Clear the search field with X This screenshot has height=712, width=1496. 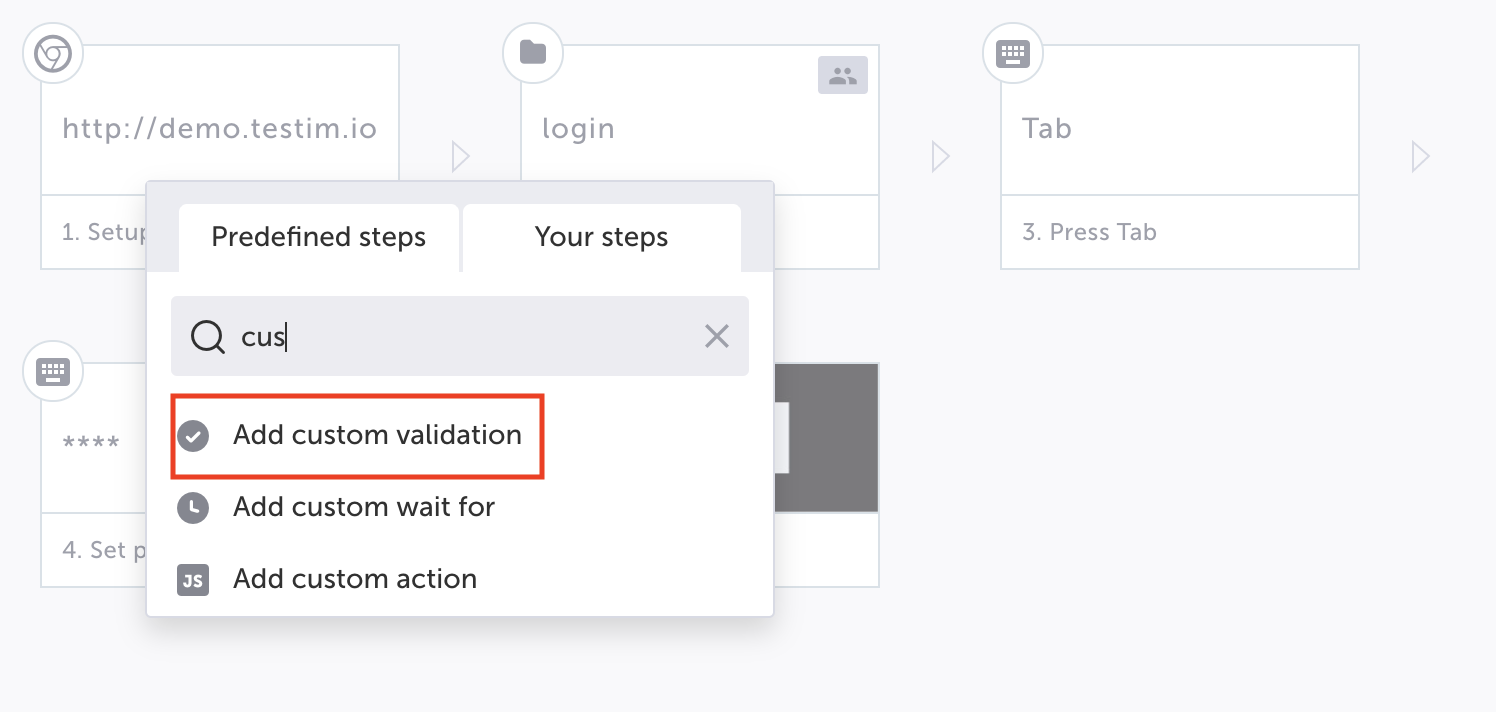[717, 337]
